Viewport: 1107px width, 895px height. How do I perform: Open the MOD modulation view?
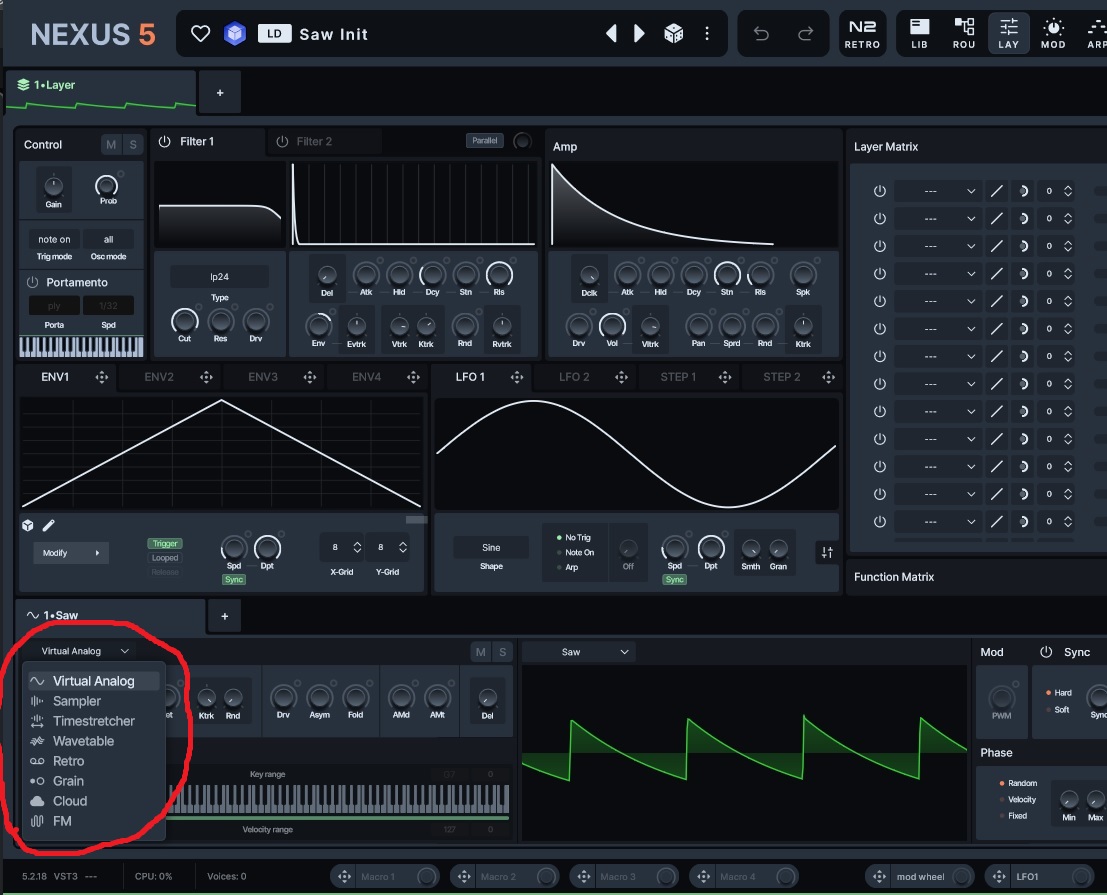coord(1053,33)
